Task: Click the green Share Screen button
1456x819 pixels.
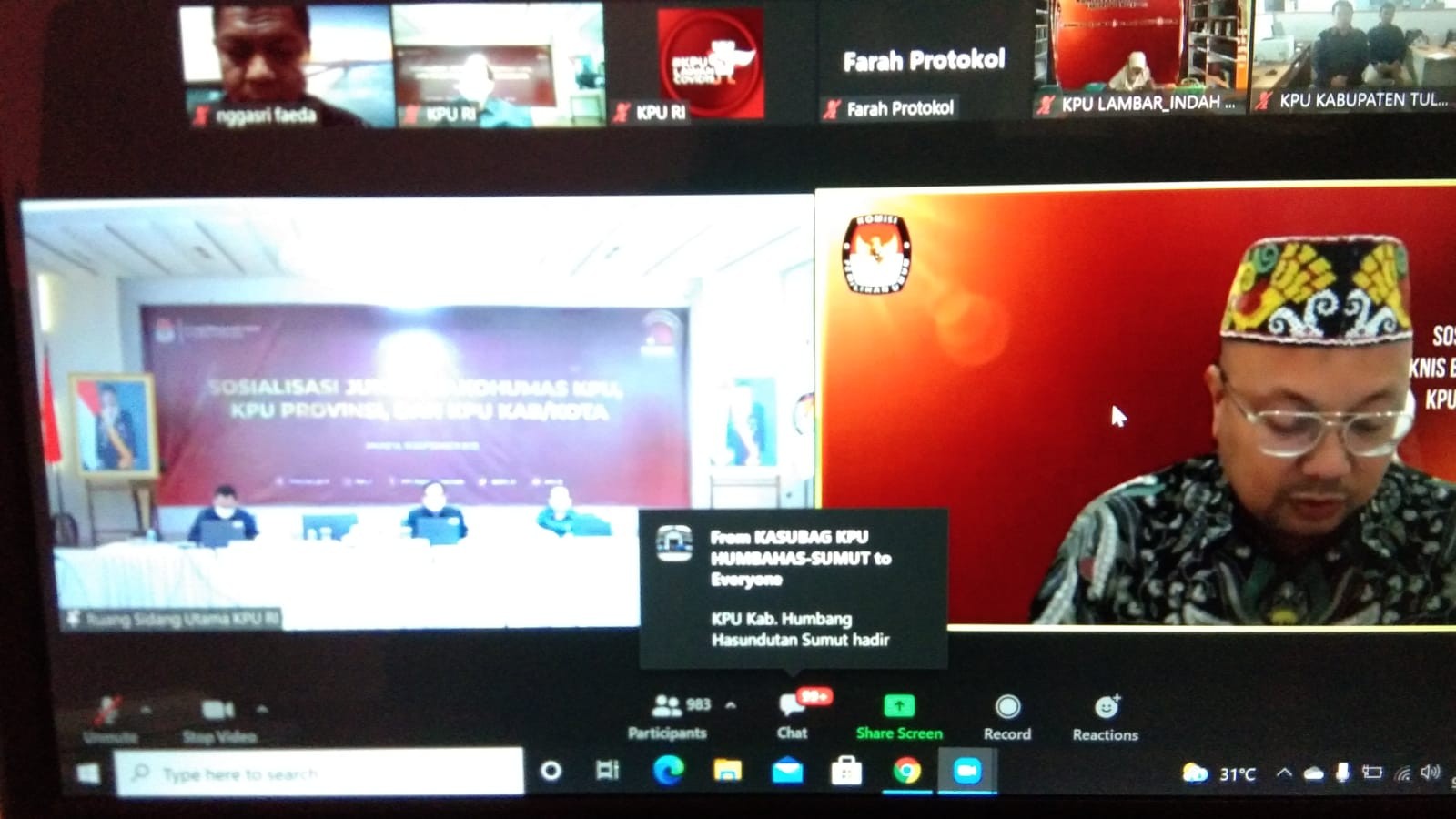Action: (899, 714)
